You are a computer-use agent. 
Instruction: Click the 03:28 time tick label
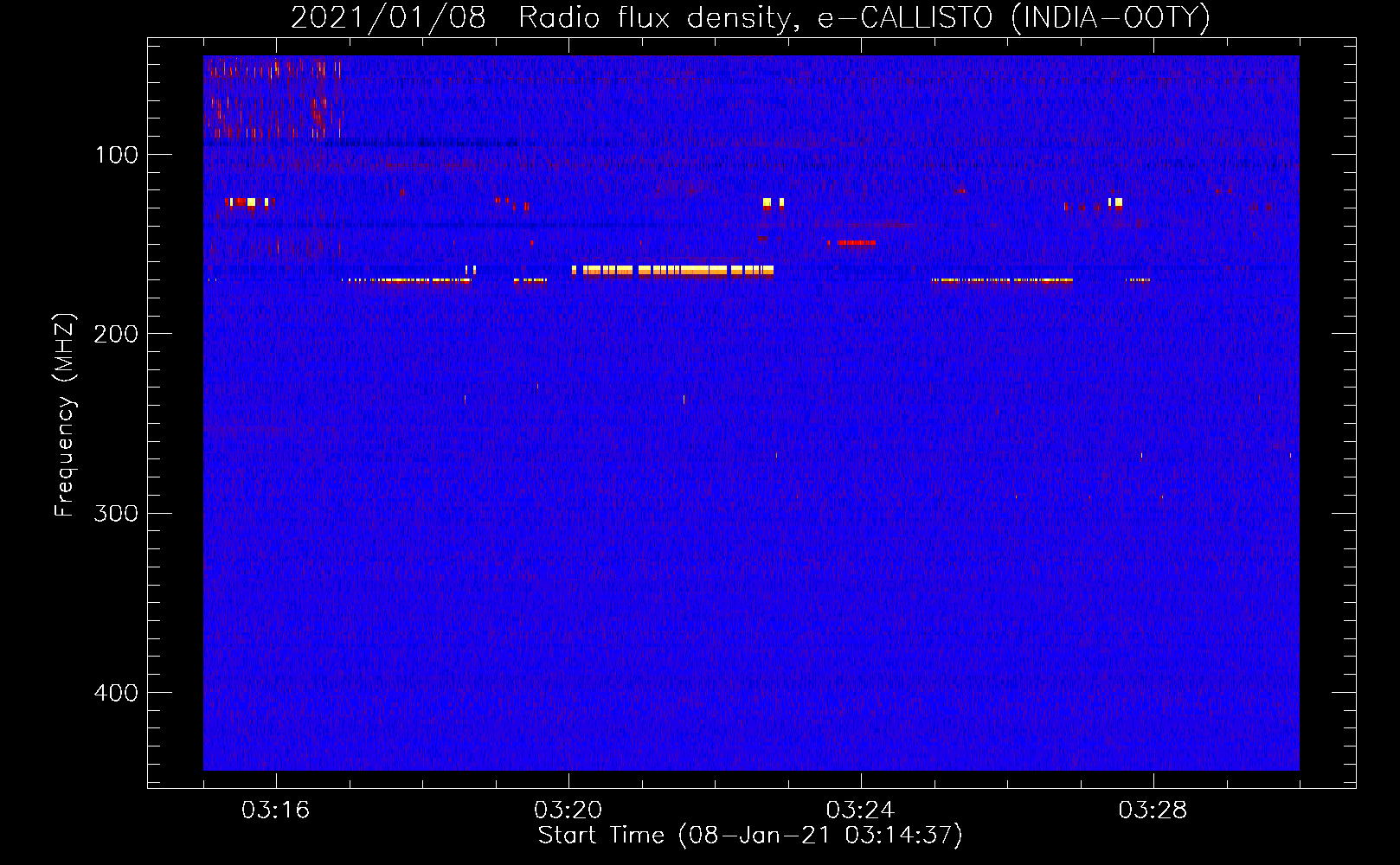coord(1153,811)
